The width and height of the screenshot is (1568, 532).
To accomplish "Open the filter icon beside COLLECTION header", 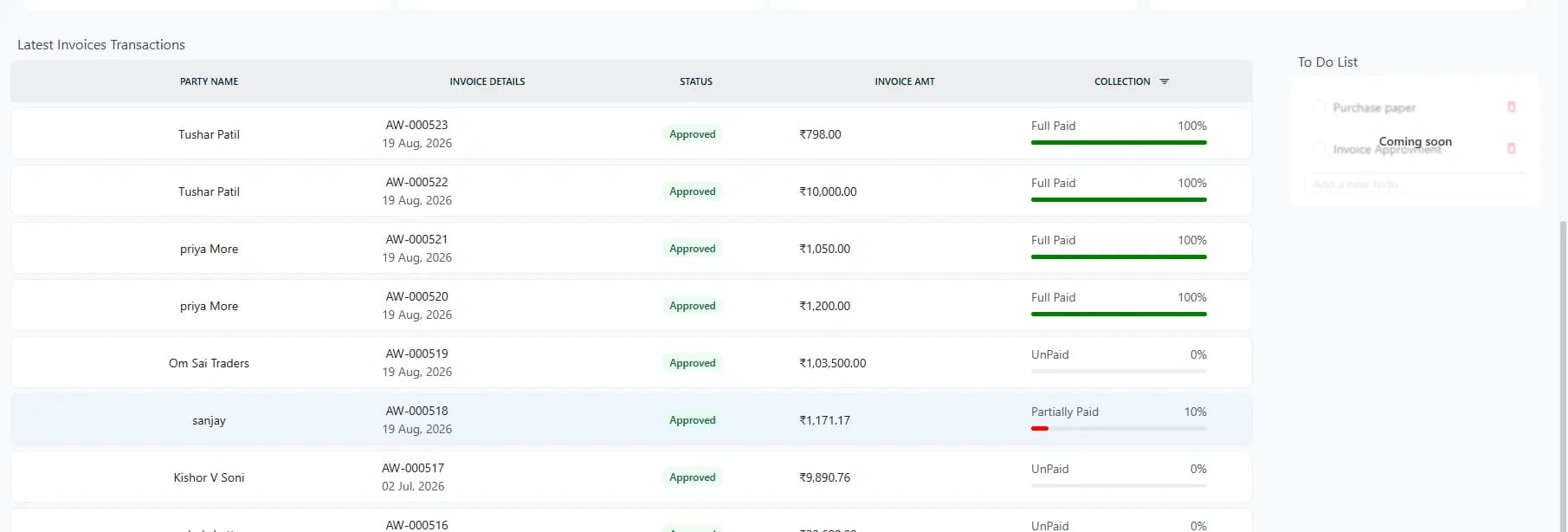I will (1165, 81).
